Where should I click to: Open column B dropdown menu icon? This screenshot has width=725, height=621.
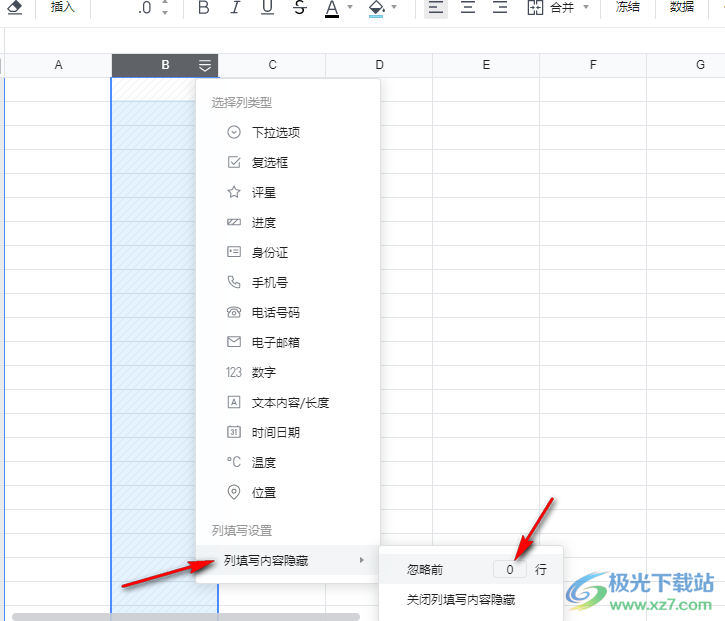tap(205, 66)
